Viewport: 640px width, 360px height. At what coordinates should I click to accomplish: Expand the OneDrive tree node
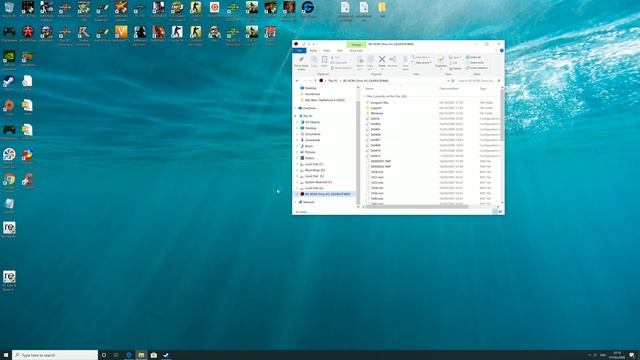point(296,108)
